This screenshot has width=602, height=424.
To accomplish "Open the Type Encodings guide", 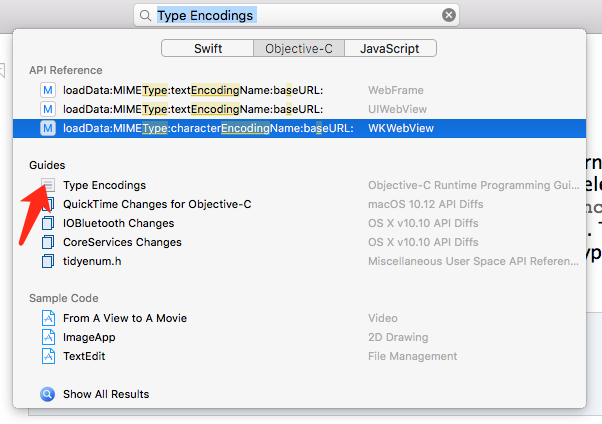I will [x=104, y=185].
